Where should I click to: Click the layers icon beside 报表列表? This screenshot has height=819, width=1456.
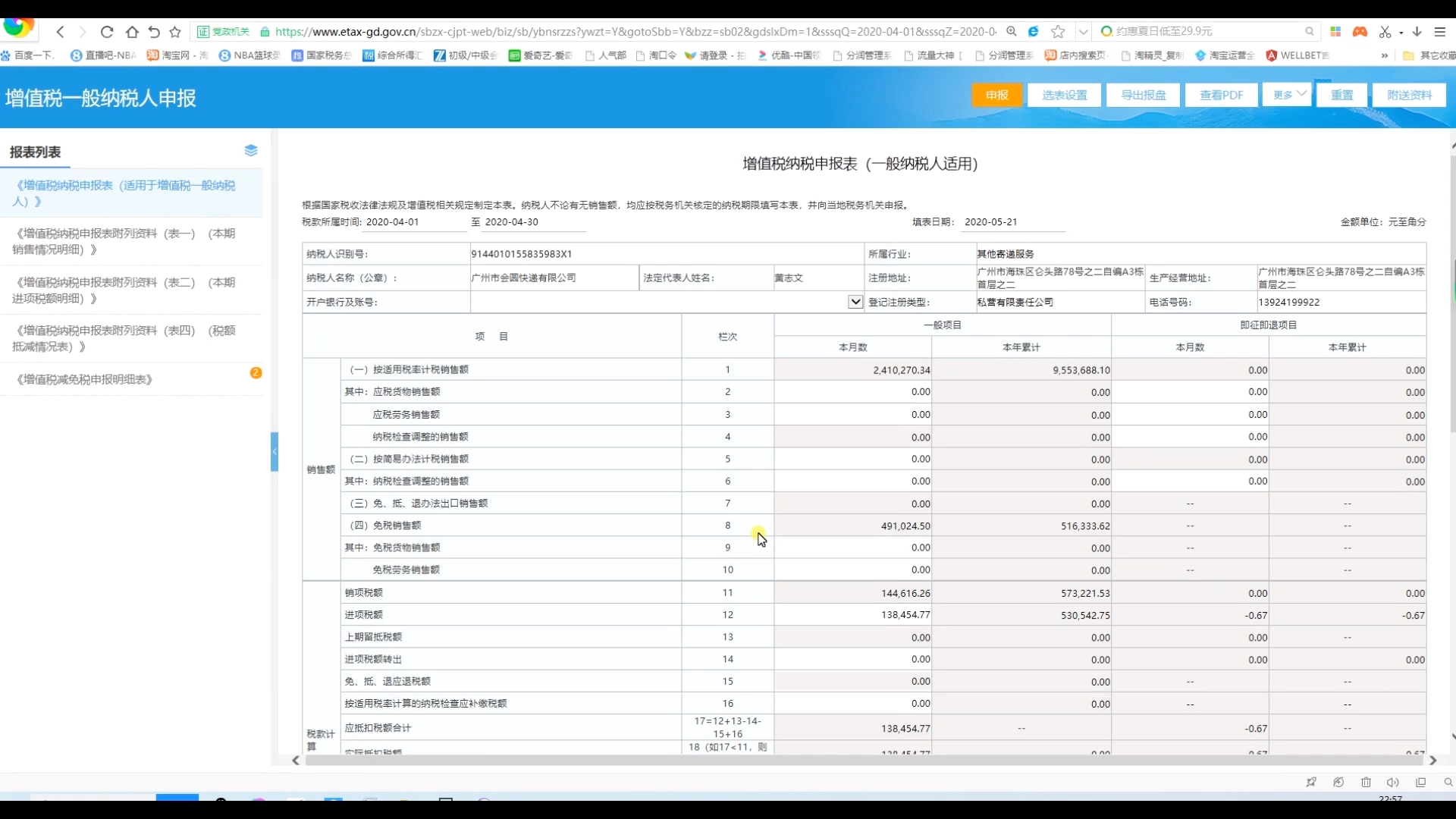(x=251, y=151)
